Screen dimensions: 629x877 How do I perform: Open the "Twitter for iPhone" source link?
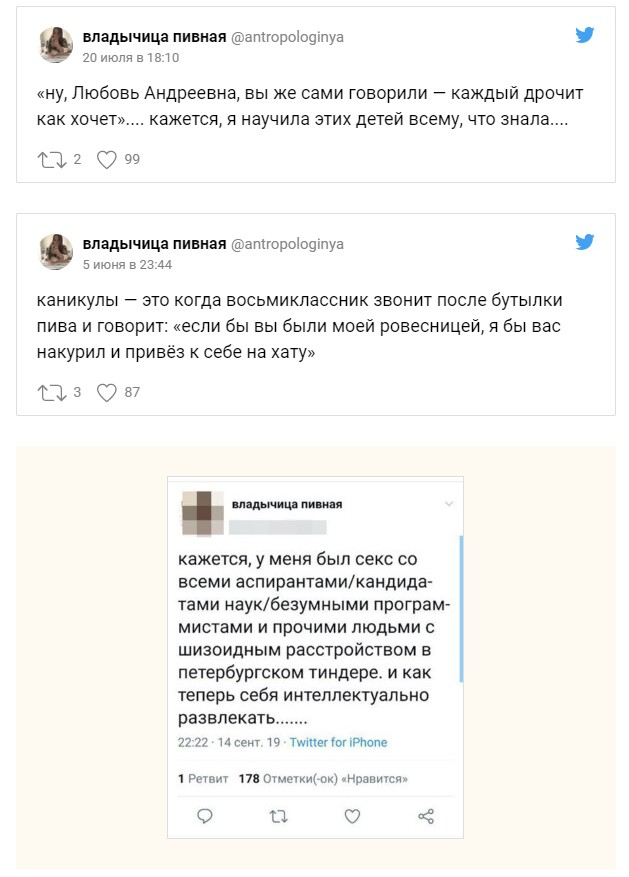340,743
